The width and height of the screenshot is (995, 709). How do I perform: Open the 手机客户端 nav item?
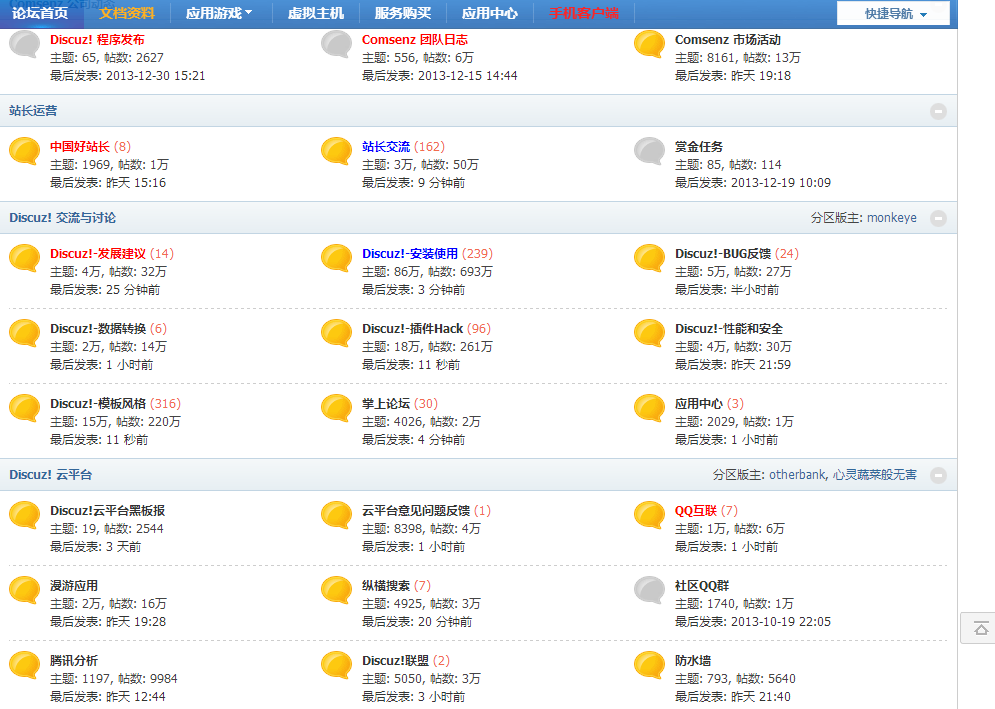click(x=584, y=13)
